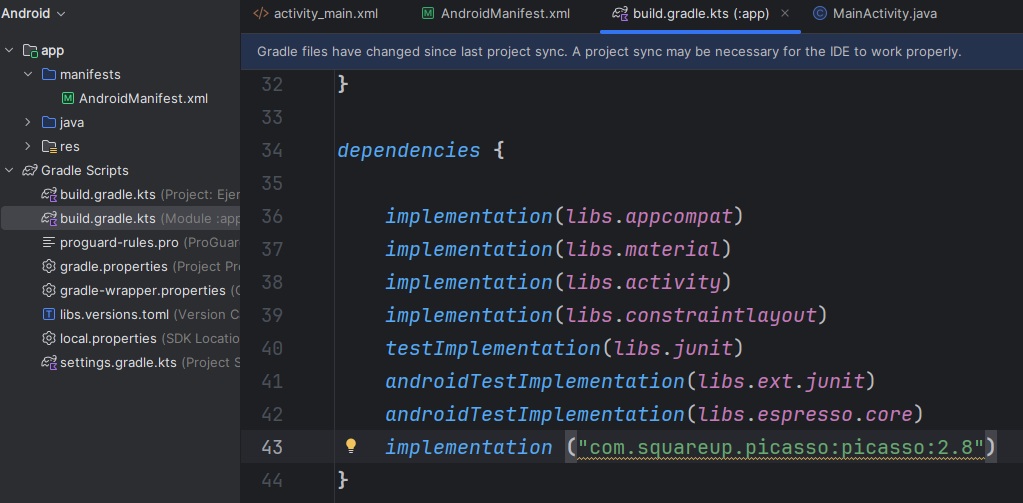Screen dimensions: 1023x503
Task: Click project-level build.gradle.kts gradle icon
Action: pos(49,194)
